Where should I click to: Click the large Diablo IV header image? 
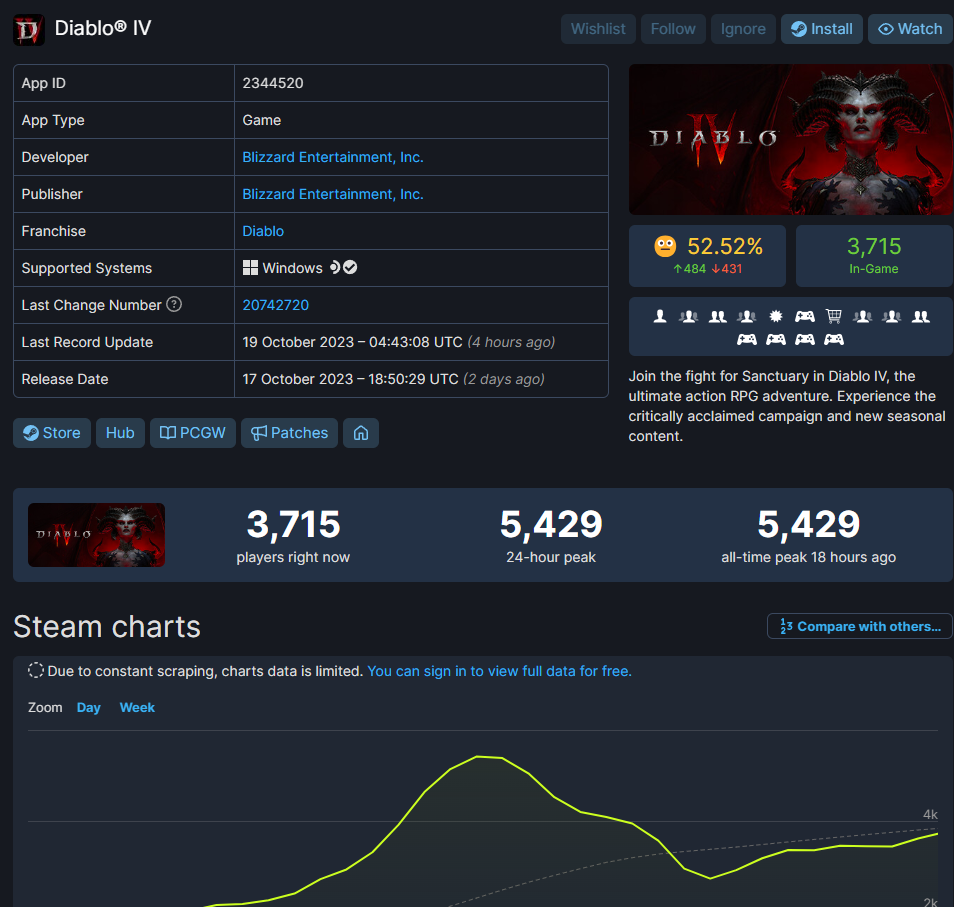click(x=790, y=139)
